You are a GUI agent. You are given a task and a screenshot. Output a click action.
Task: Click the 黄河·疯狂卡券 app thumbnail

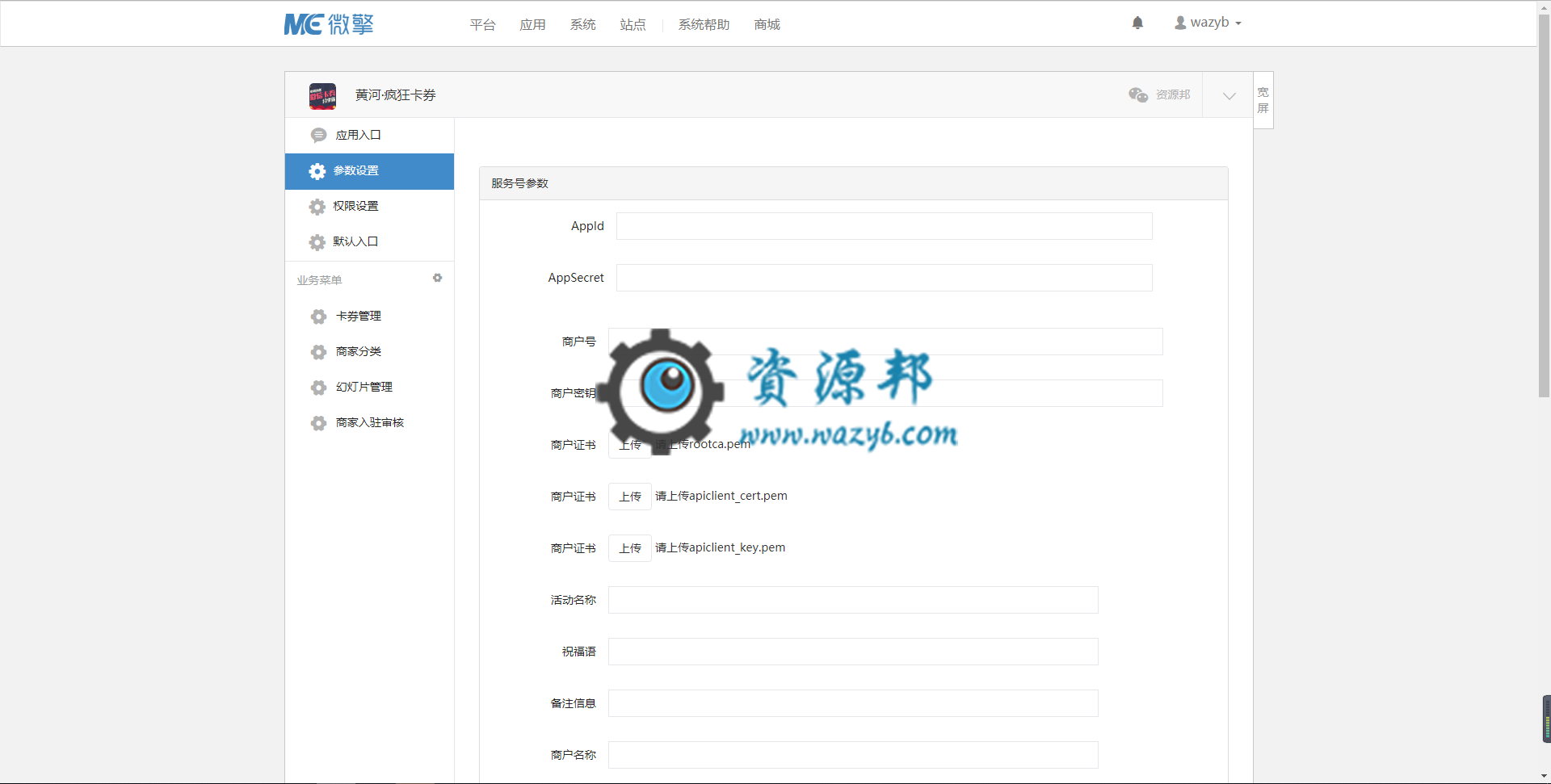point(322,95)
